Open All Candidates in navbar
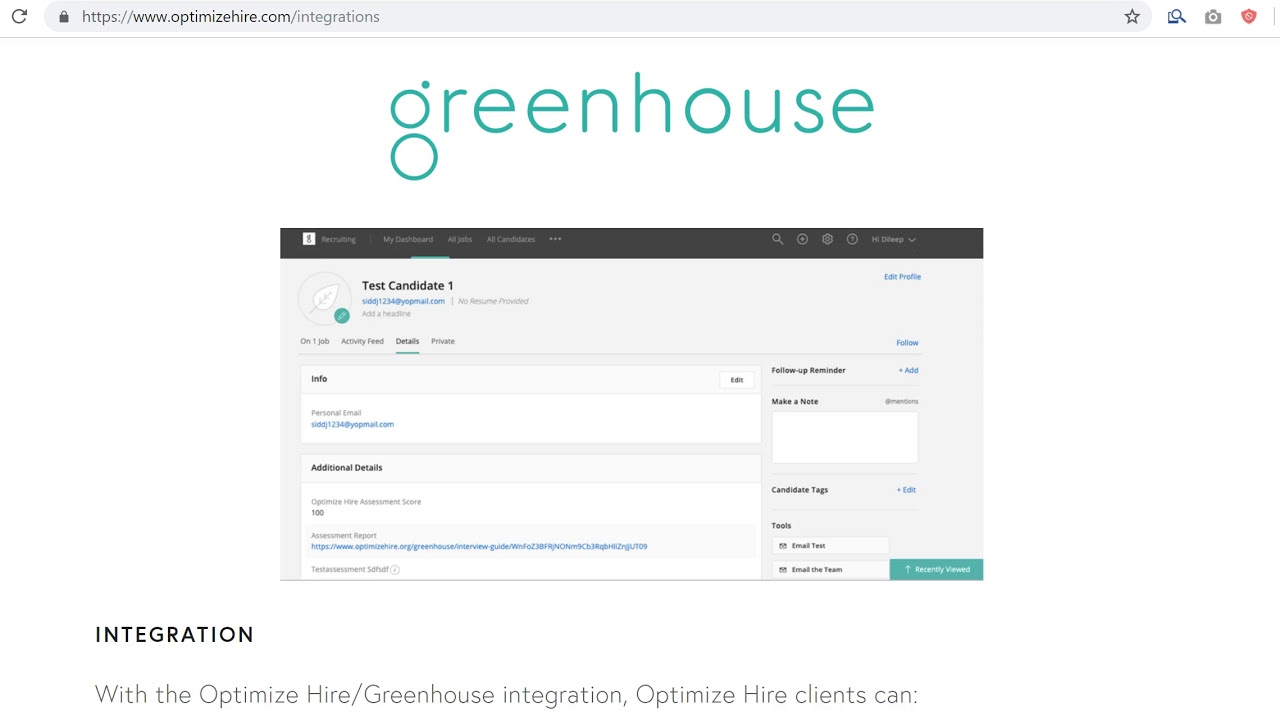Viewport: 1280px width, 720px height. [511, 239]
